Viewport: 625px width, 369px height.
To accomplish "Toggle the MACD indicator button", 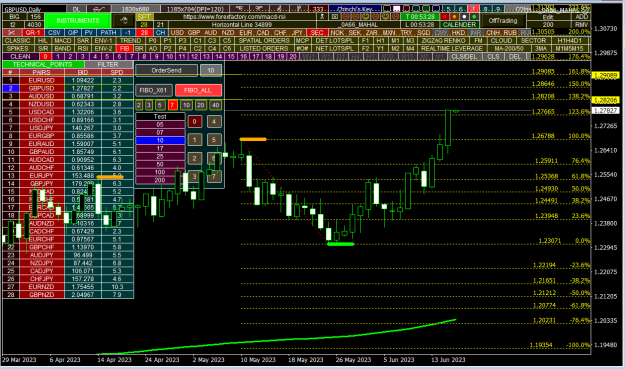I will pyautogui.click(x=63, y=41).
